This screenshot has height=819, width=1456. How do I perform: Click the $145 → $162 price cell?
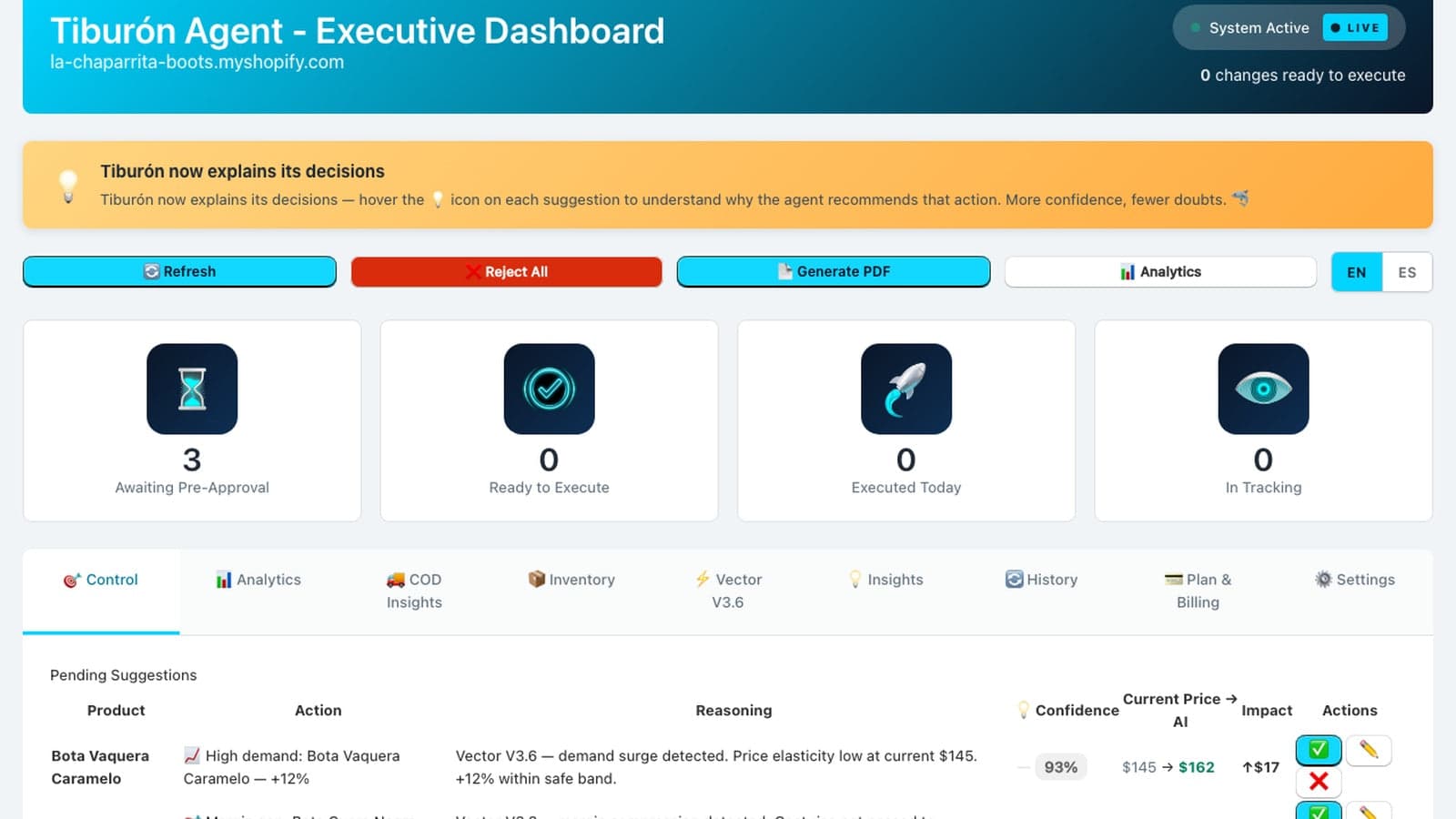pos(1168,767)
